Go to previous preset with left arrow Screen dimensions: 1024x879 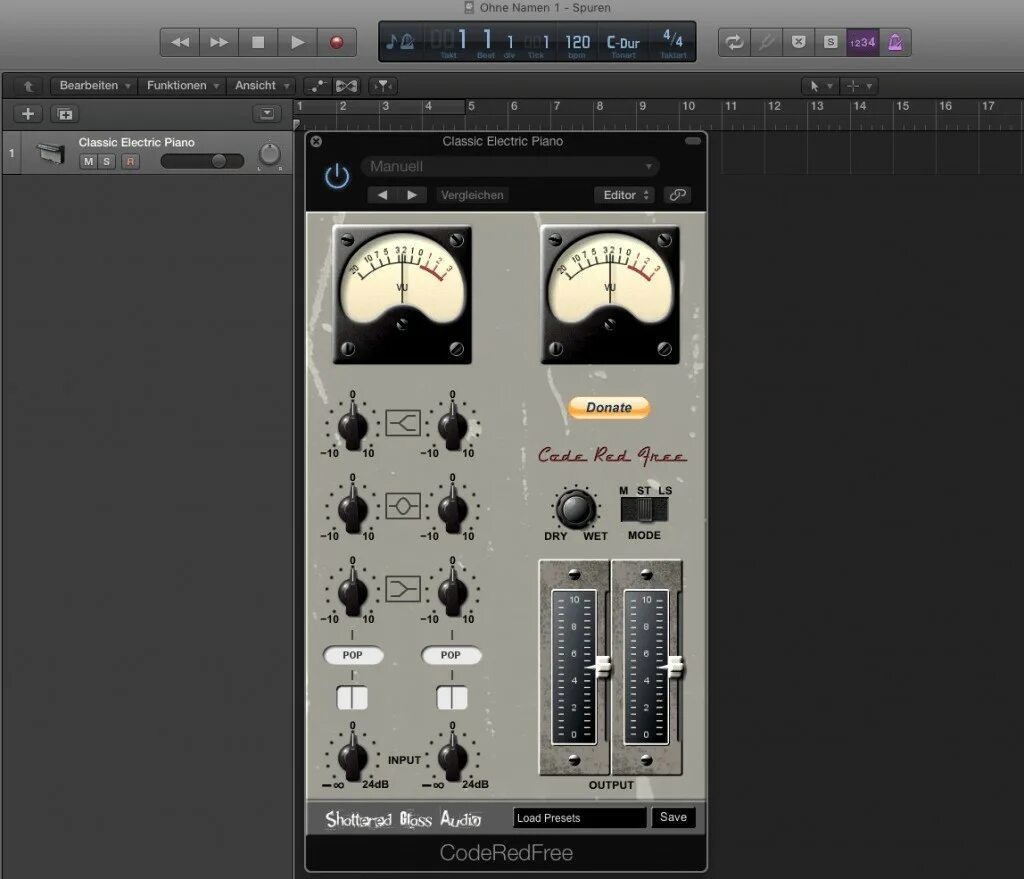[x=383, y=195]
